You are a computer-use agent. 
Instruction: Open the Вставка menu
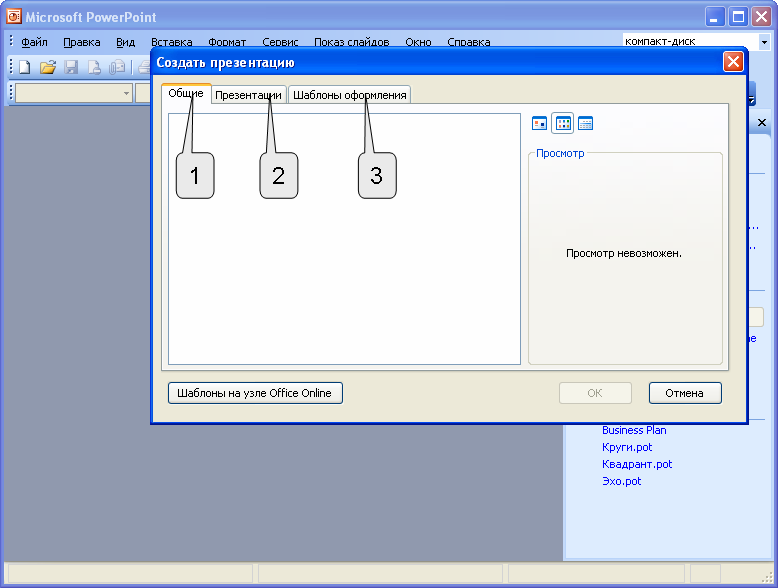click(172, 42)
